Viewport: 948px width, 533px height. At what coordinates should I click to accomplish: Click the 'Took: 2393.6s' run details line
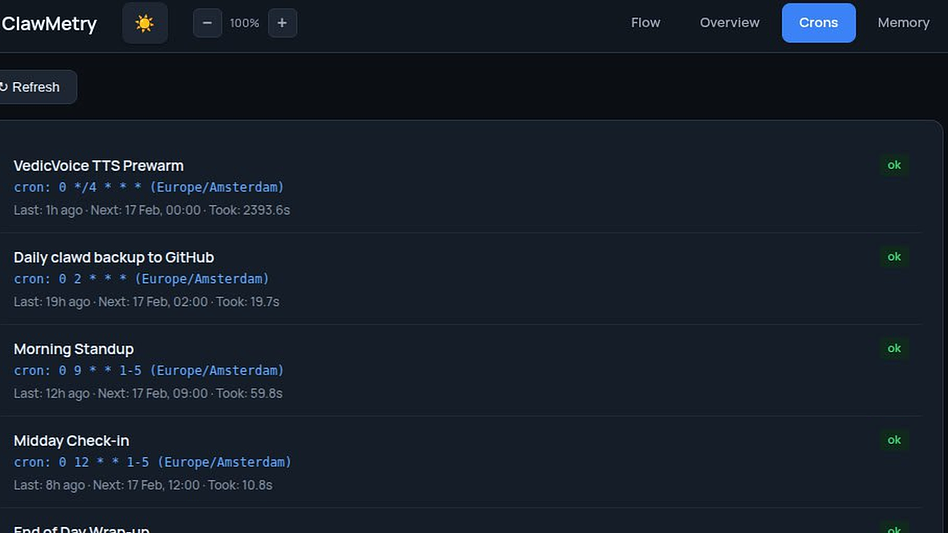(x=152, y=210)
